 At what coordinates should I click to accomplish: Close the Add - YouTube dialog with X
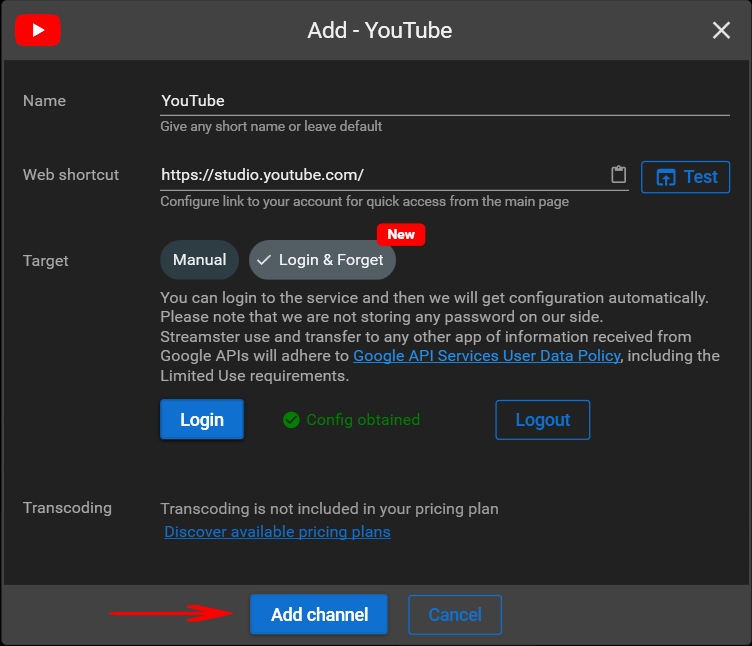click(x=721, y=31)
